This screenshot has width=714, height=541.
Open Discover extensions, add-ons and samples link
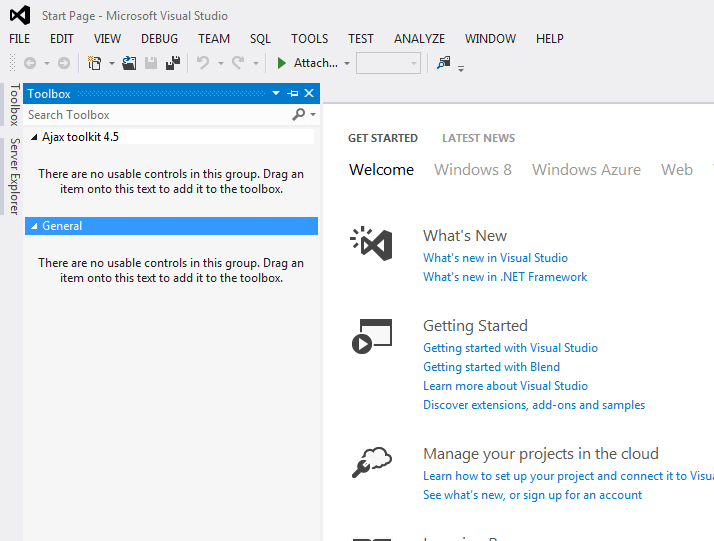point(534,405)
